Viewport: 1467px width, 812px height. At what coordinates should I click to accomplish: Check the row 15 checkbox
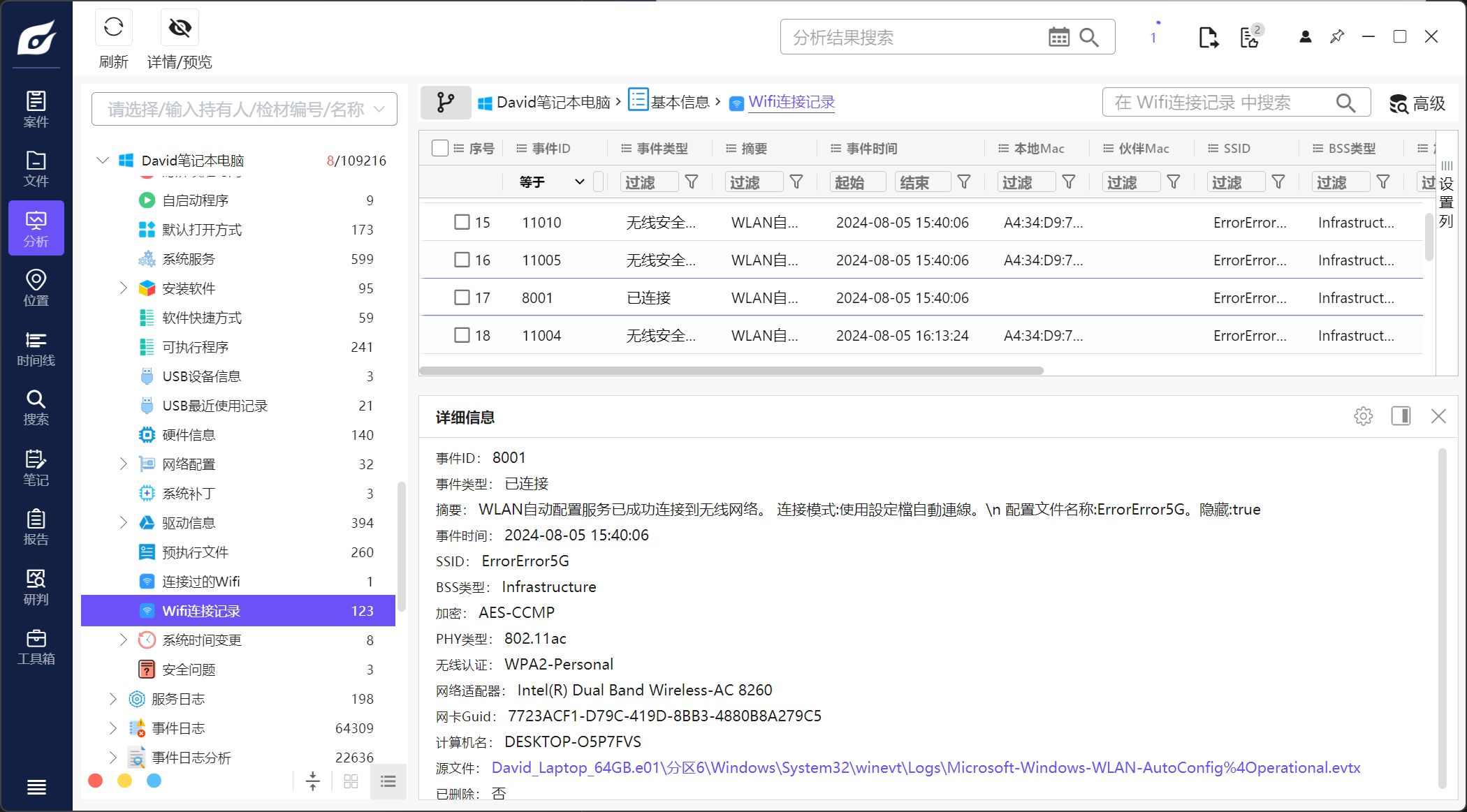(x=462, y=222)
